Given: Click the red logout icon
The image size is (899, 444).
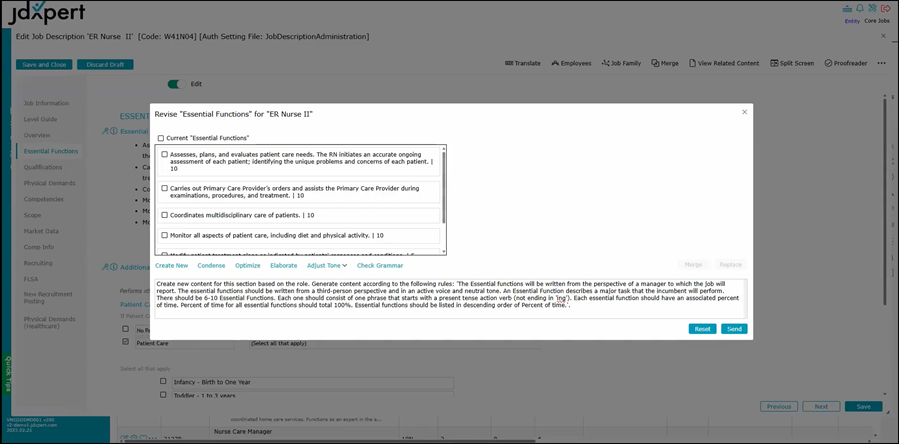Looking at the screenshot, I should click(x=885, y=8).
